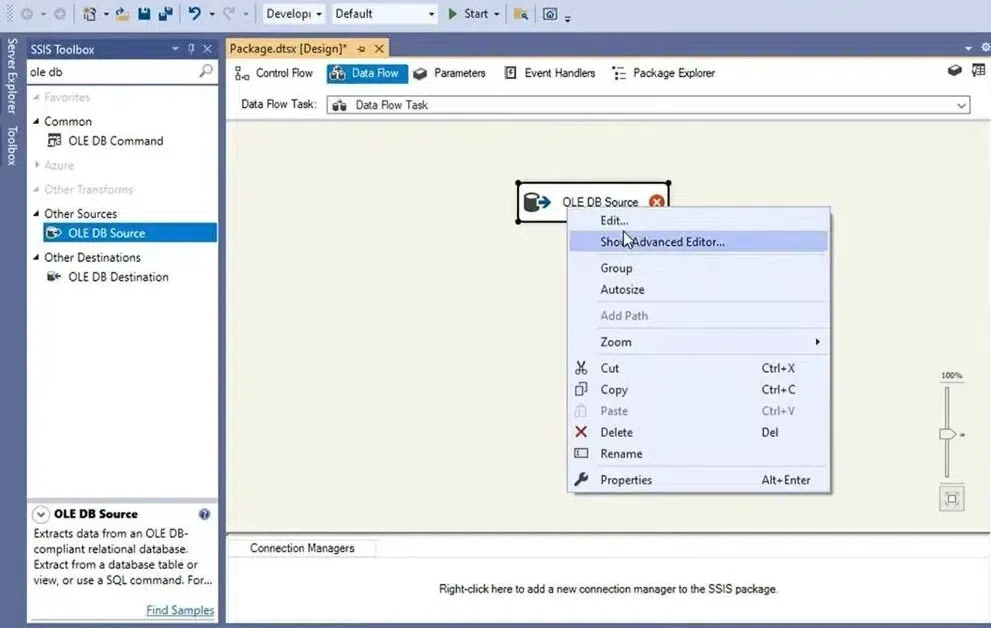Open the Default platform dropdown
The width and height of the screenshot is (991, 628).
(x=431, y=14)
